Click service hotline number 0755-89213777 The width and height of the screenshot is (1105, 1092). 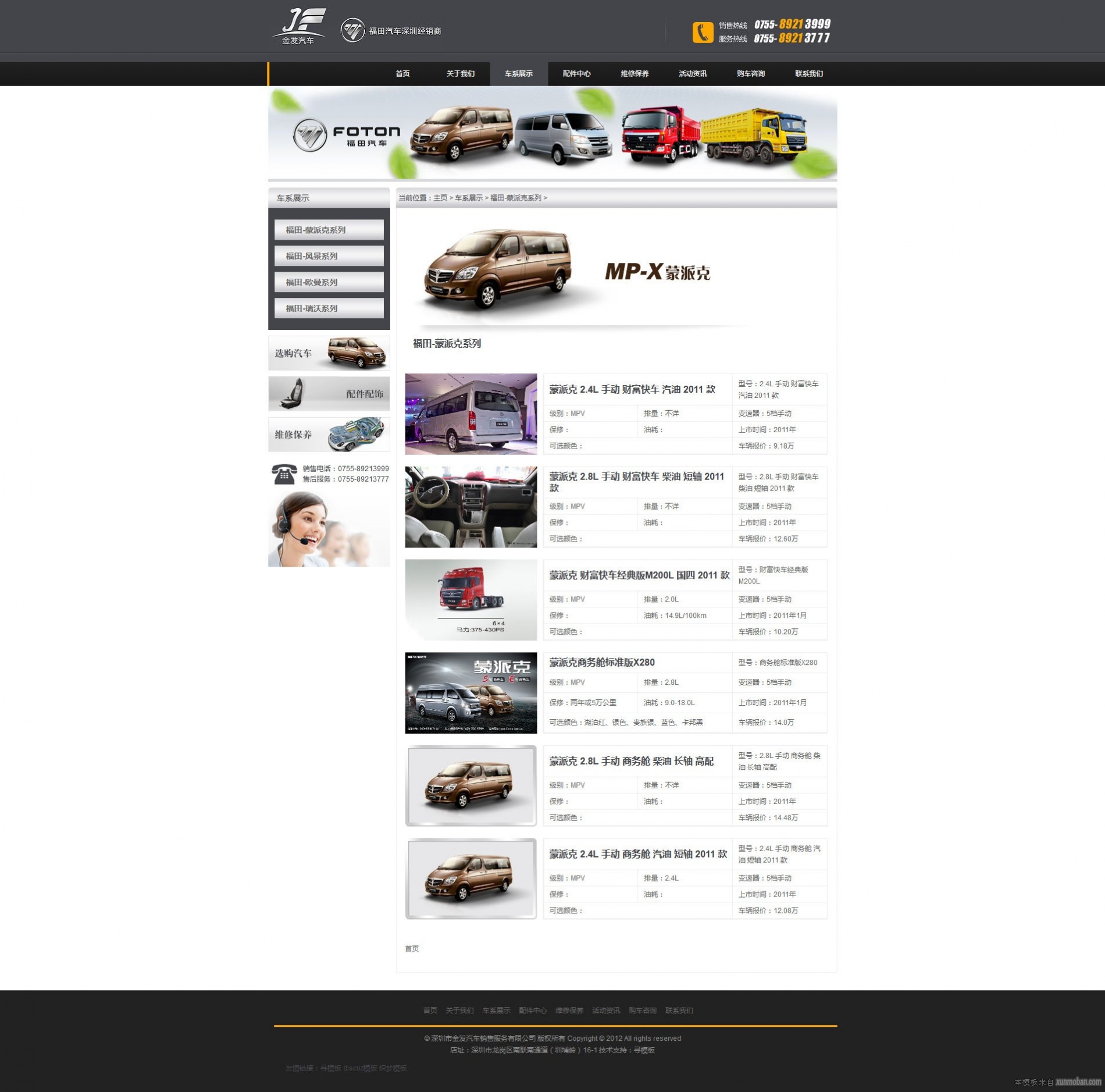[792, 38]
